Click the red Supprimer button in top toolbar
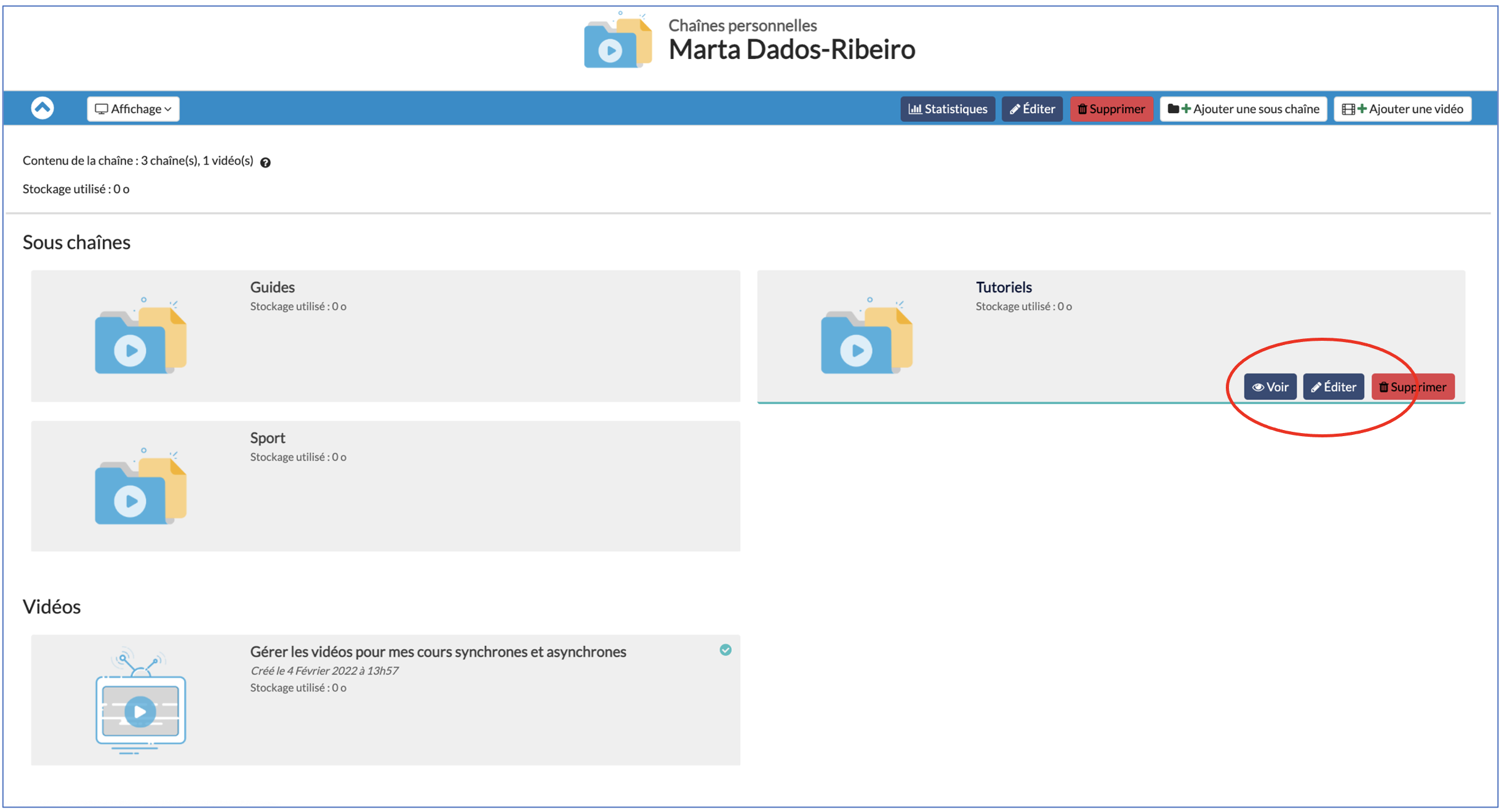This screenshot has width=1504, height=812. pyautogui.click(x=1111, y=109)
